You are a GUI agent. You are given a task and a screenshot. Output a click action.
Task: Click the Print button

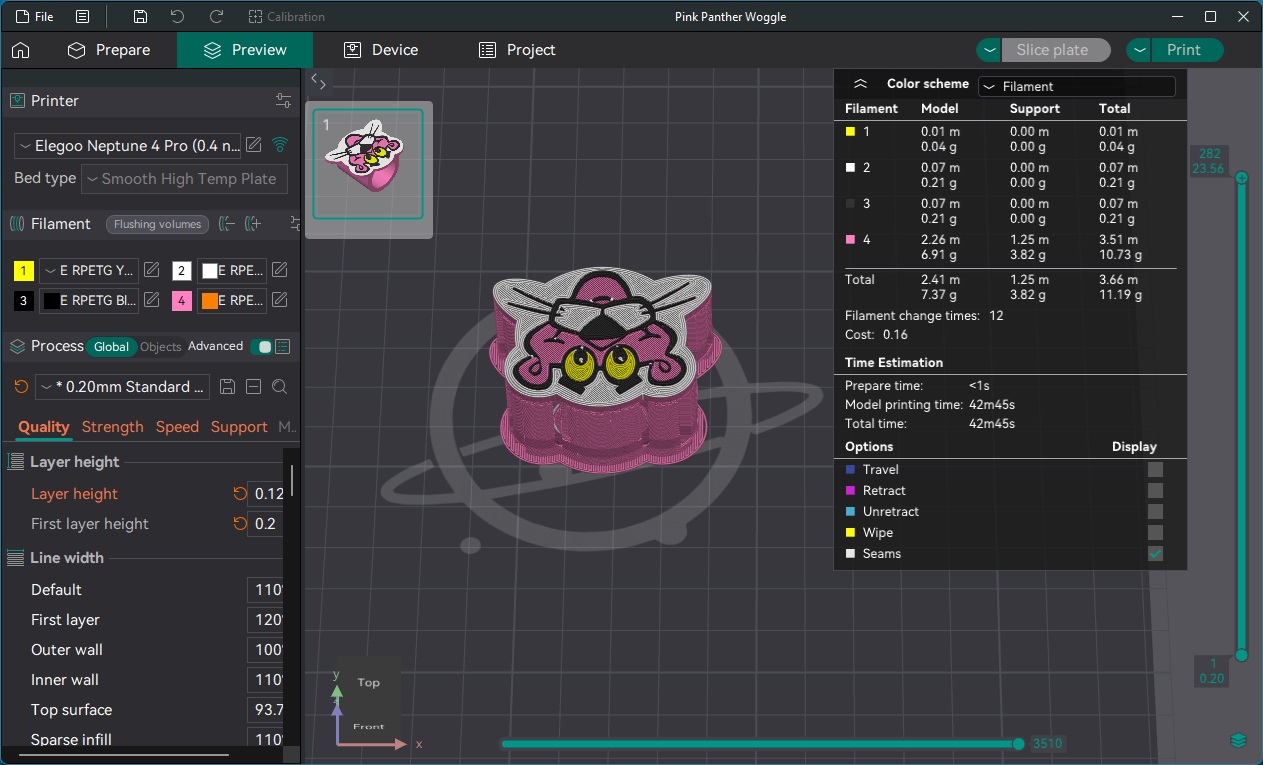click(x=1187, y=50)
